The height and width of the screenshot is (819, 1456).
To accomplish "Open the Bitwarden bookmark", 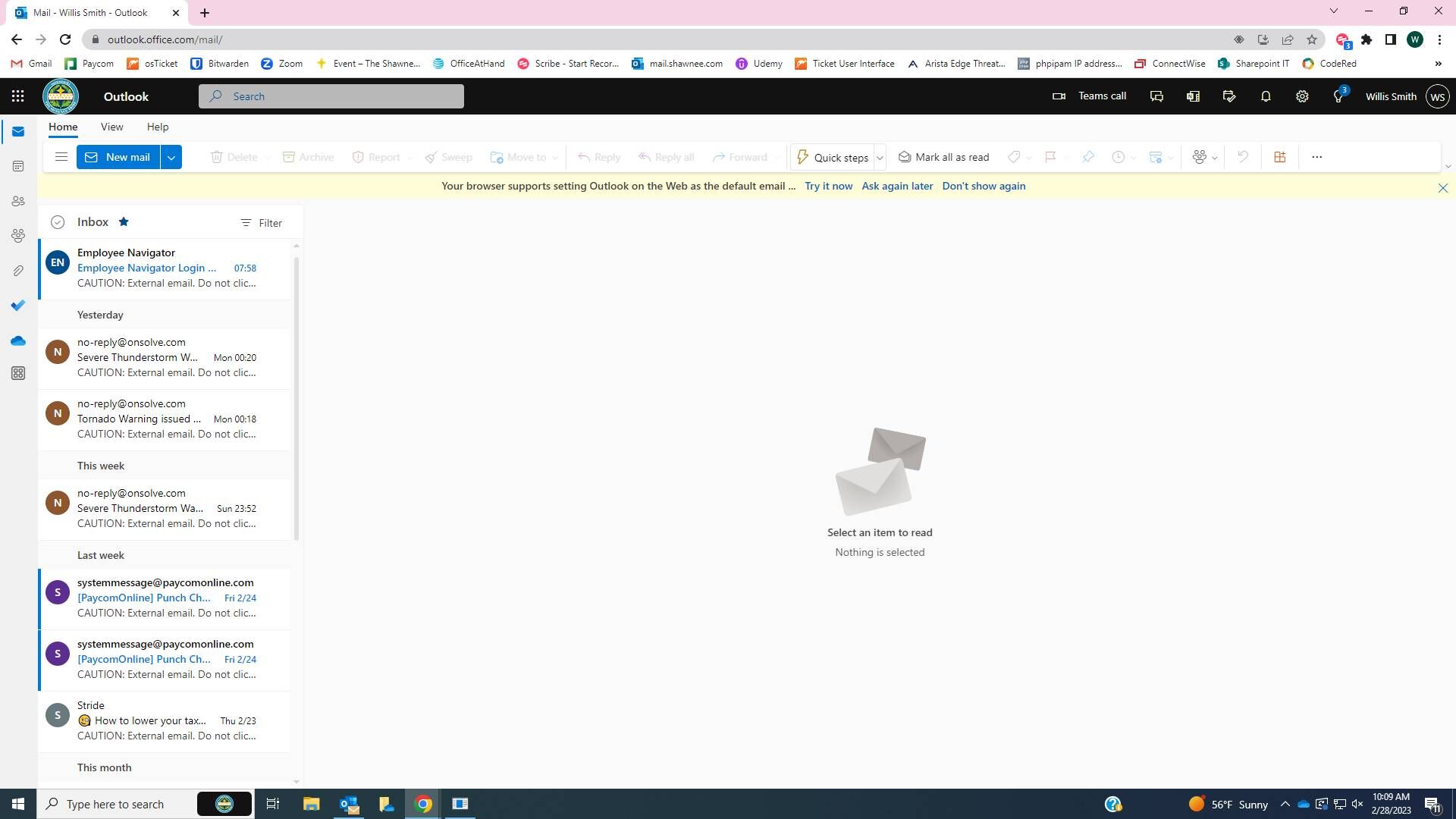I will (x=219, y=64).
